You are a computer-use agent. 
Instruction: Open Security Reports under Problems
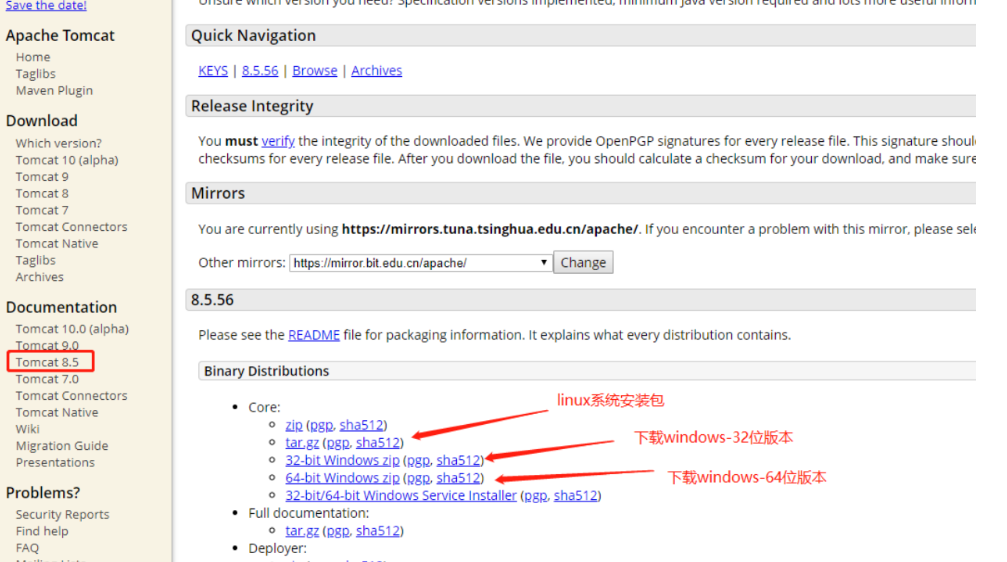62,514
